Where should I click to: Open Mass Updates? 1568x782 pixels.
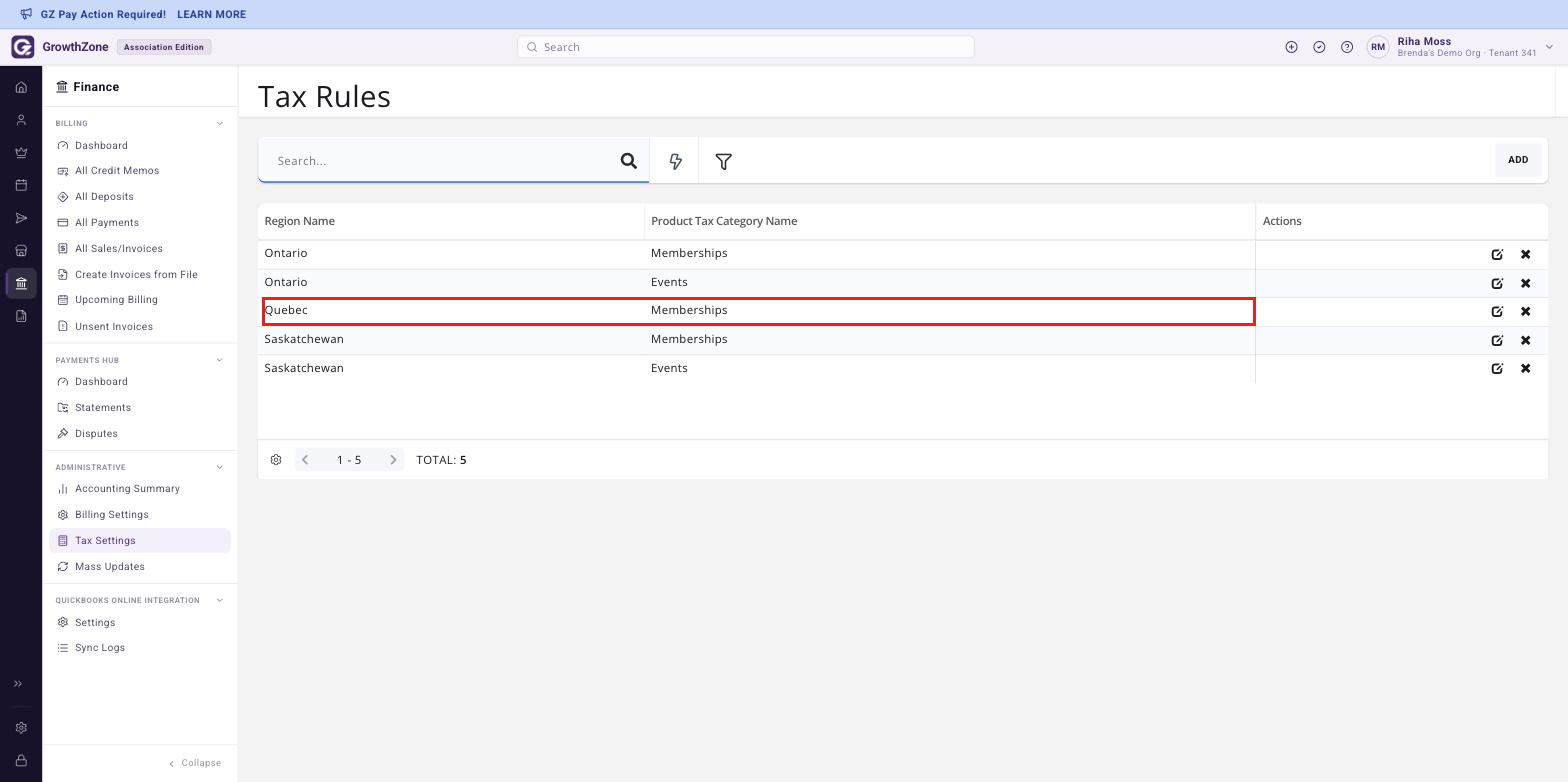(x=110, y=567)
